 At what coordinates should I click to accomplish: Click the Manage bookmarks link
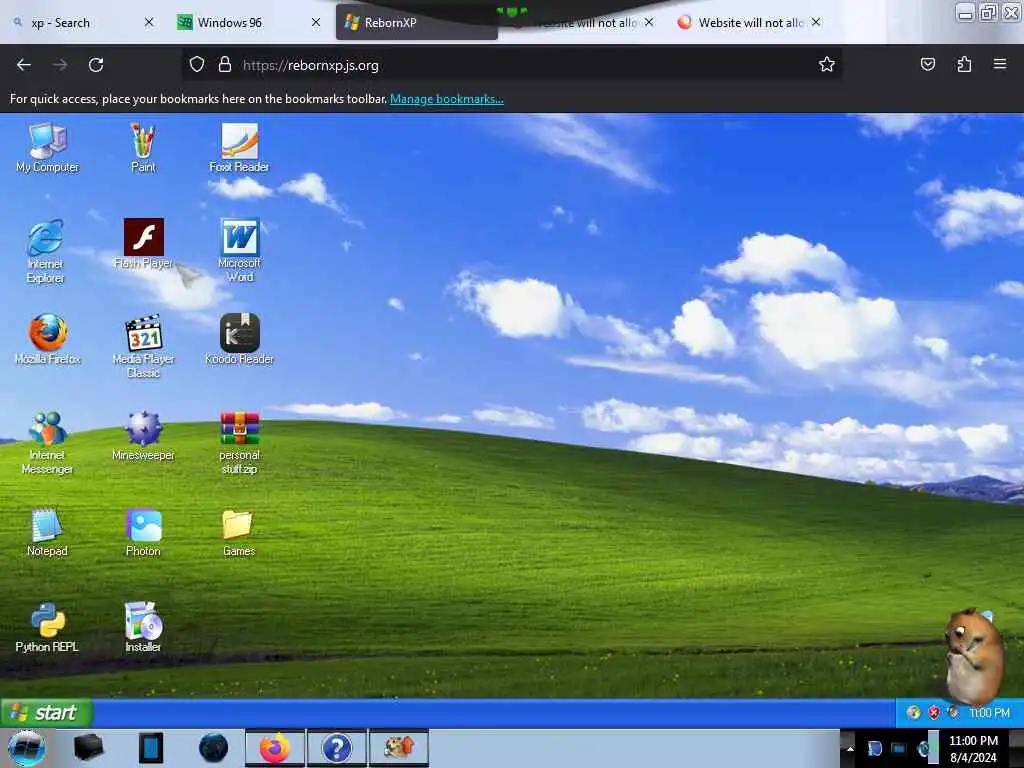447,99
